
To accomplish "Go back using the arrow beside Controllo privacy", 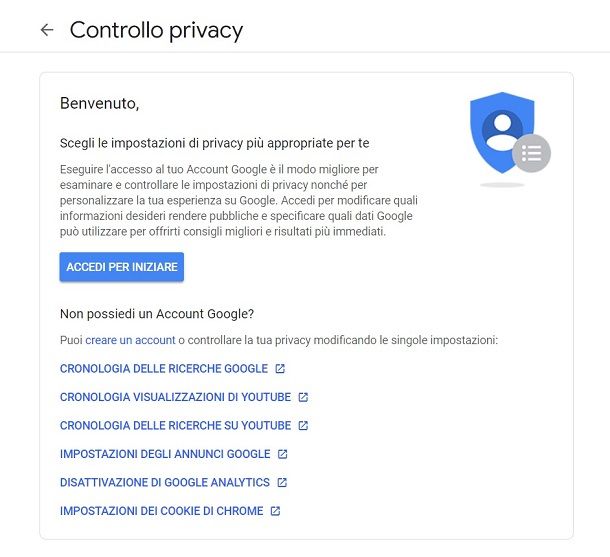I will [47, 30].
